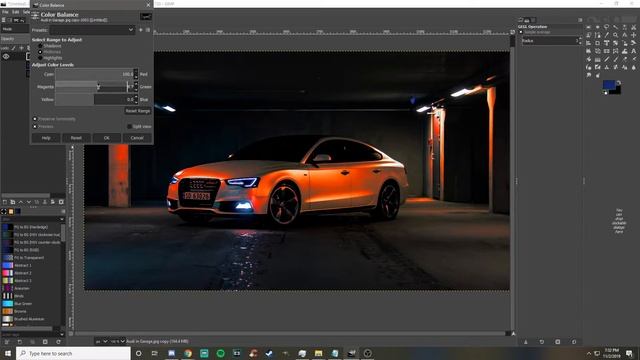Save preset with plus icon beside Presets
This screenshot has width=640, height=360.
(141, 30)
